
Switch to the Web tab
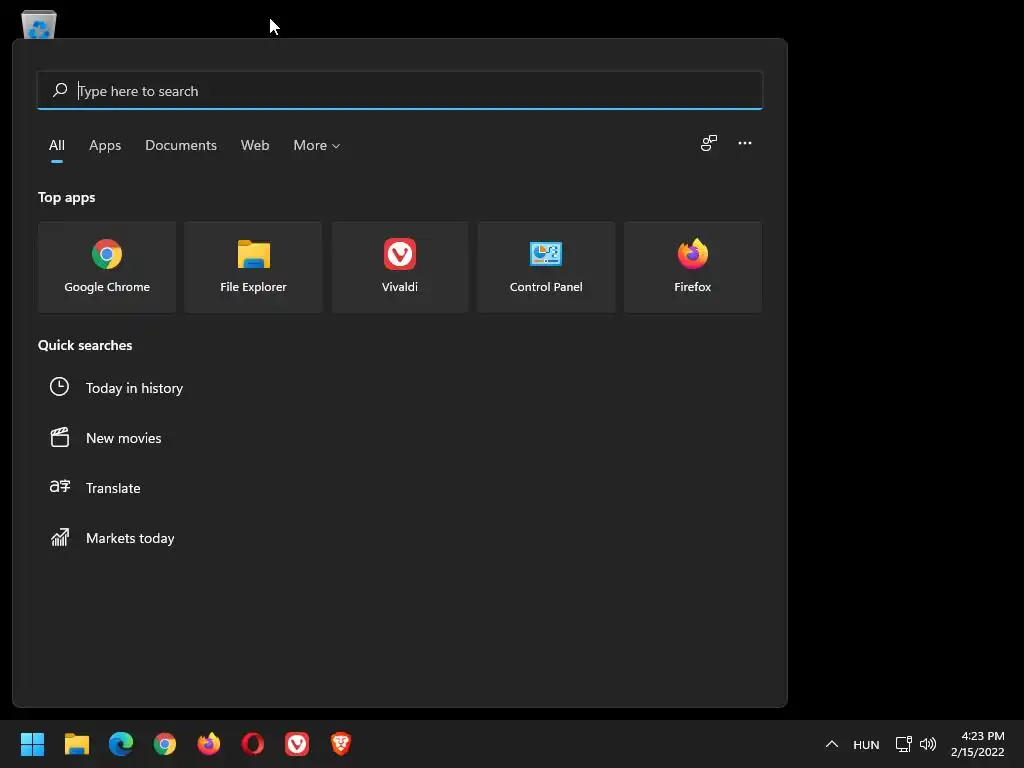(255, 145)
